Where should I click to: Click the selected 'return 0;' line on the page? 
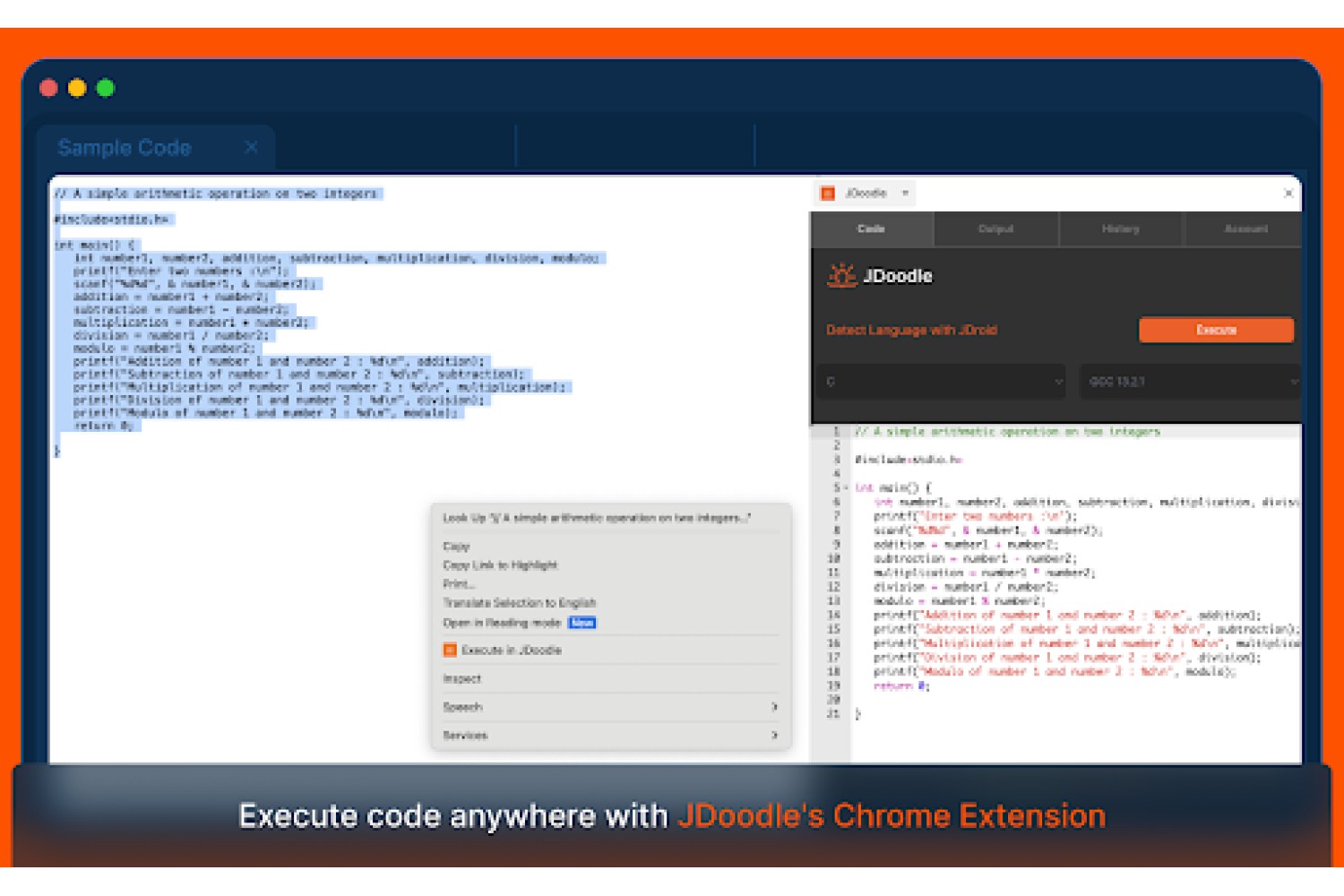104,426
